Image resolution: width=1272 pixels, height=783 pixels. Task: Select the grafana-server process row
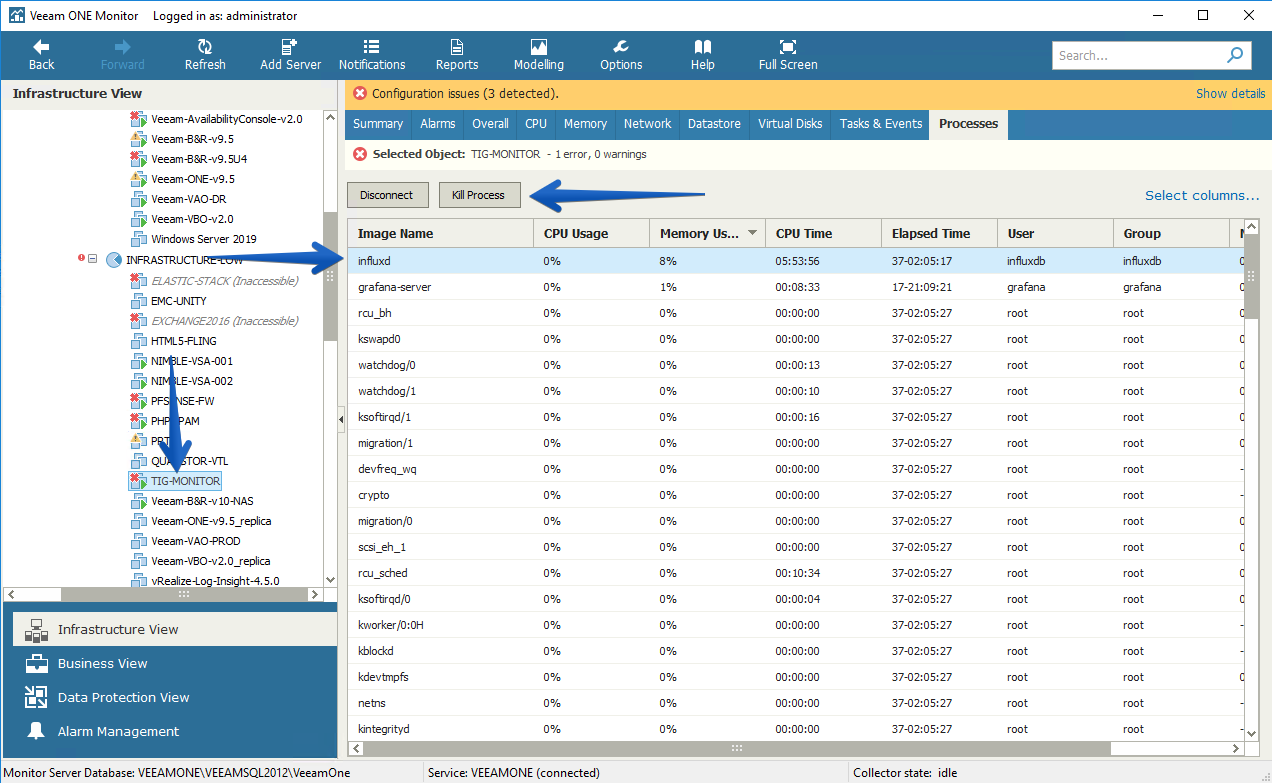[x=795, y=287]
